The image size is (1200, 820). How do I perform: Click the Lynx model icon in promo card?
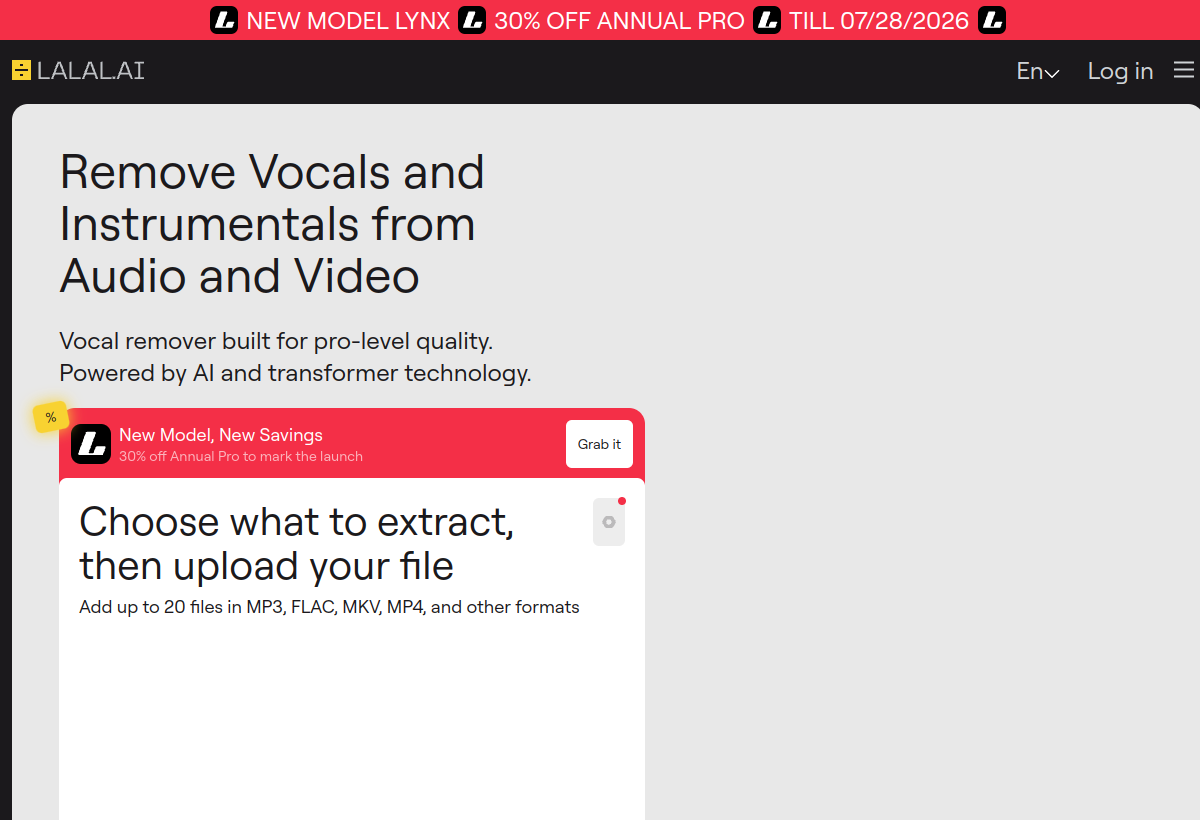coord(91,444)
